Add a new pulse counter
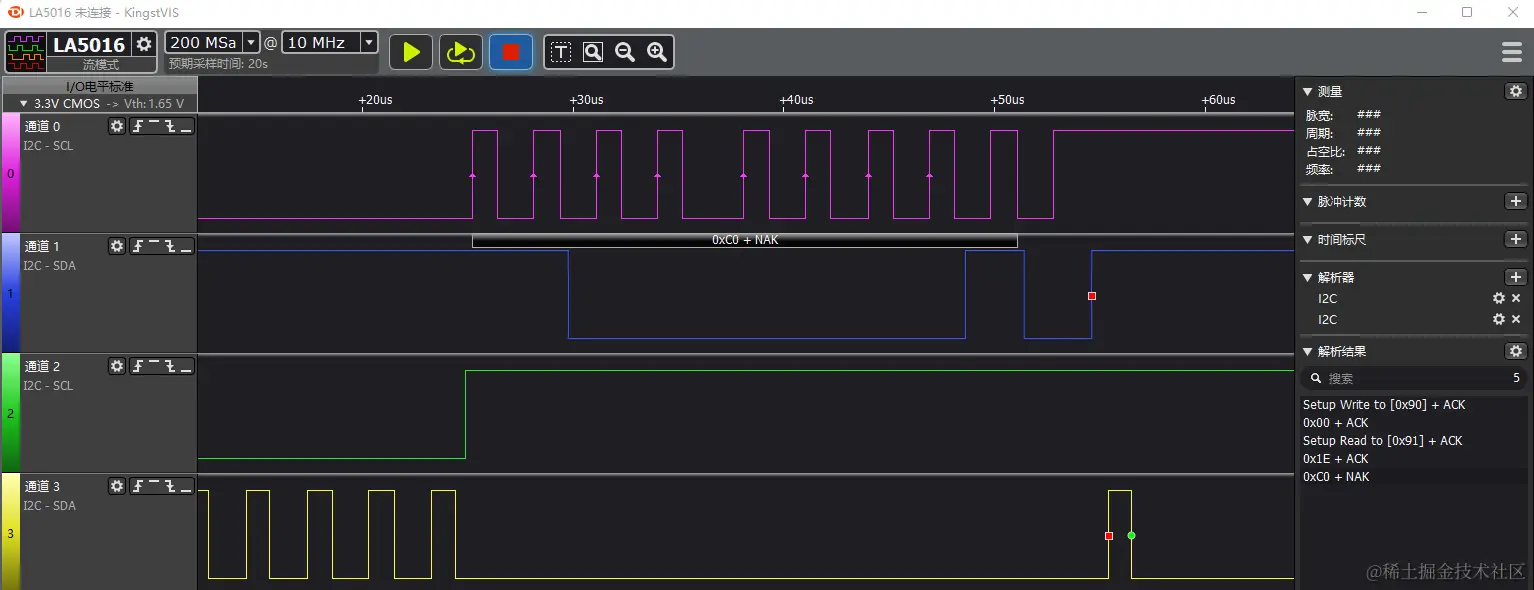 coord(1516,201)
